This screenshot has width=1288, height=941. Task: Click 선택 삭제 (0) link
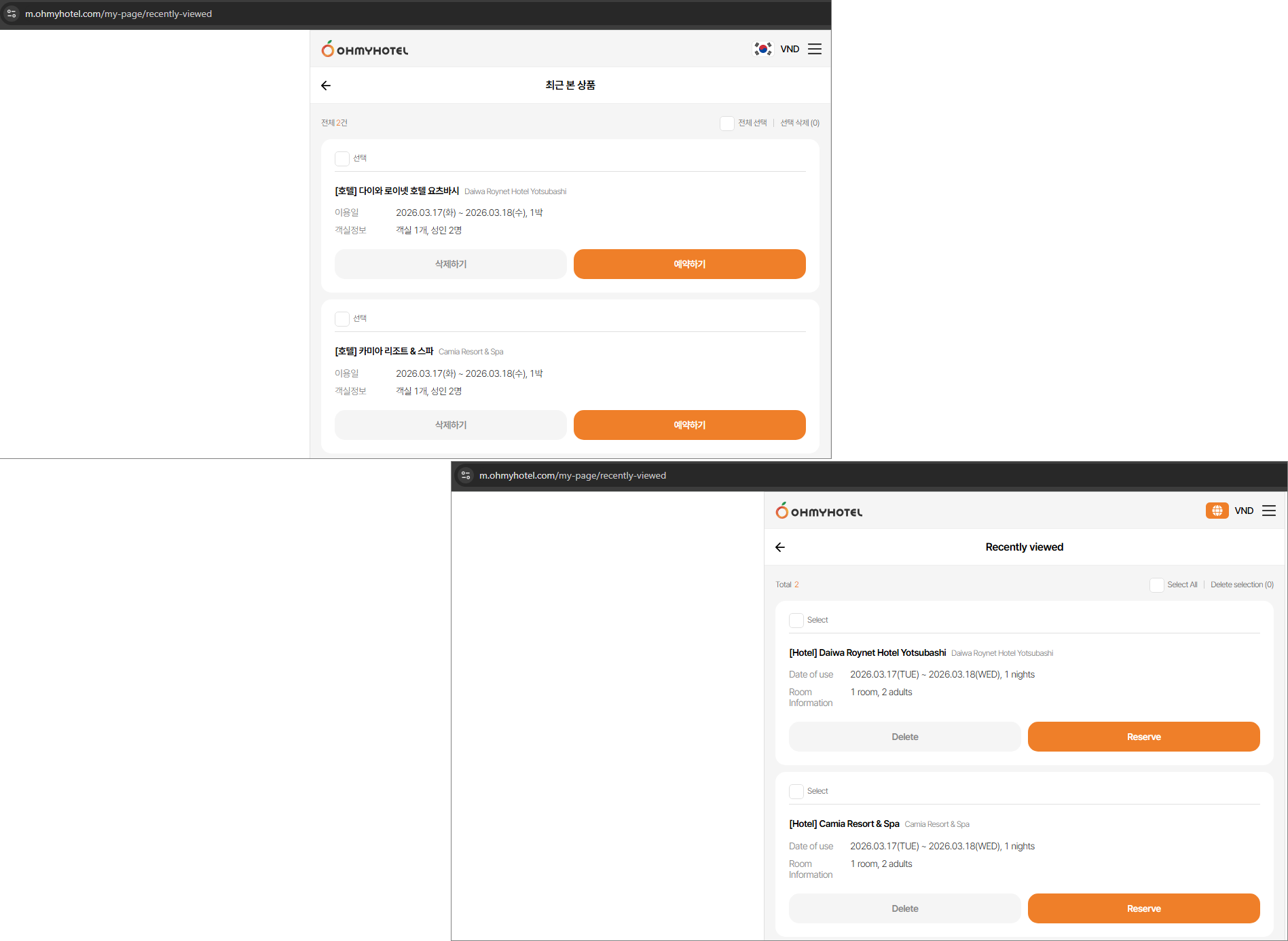click(x=800, y=123)
